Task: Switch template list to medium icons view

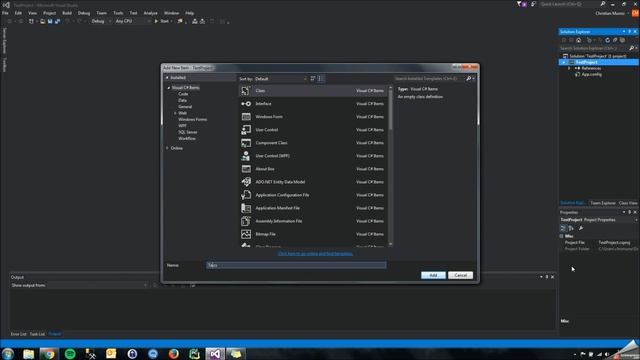Action: point(321,78)
